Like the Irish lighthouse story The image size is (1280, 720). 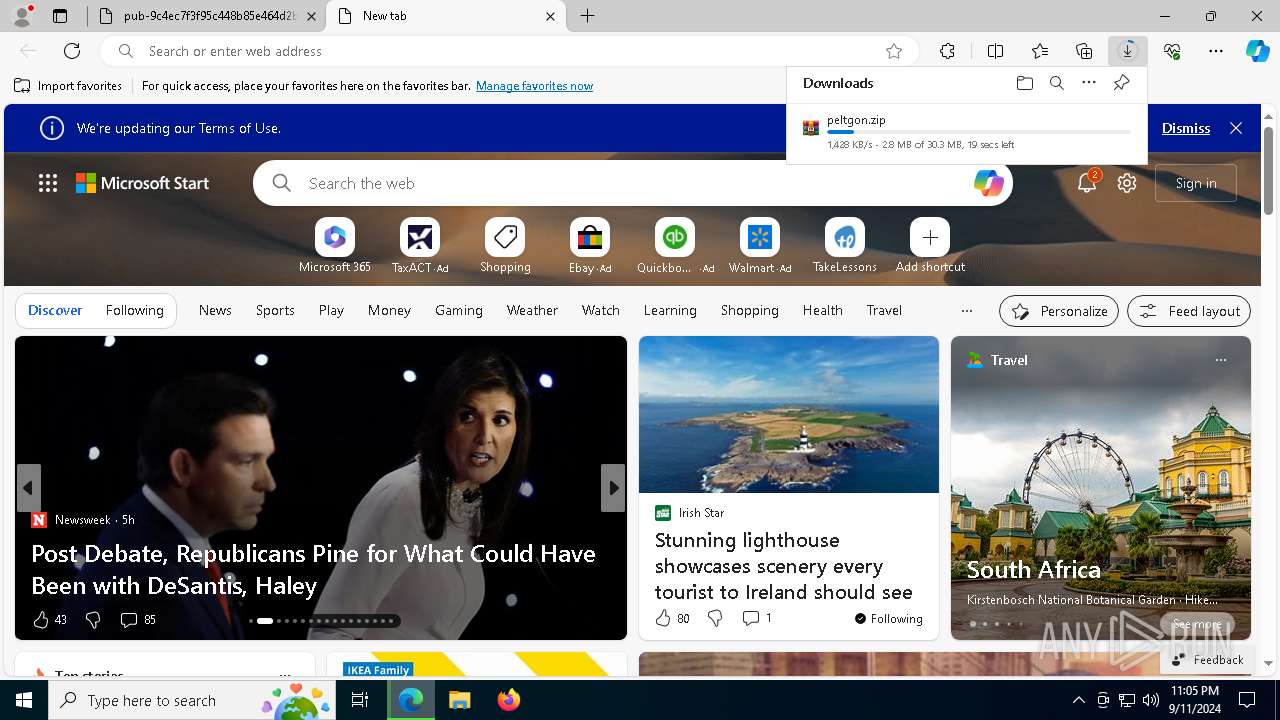point(672,618)
